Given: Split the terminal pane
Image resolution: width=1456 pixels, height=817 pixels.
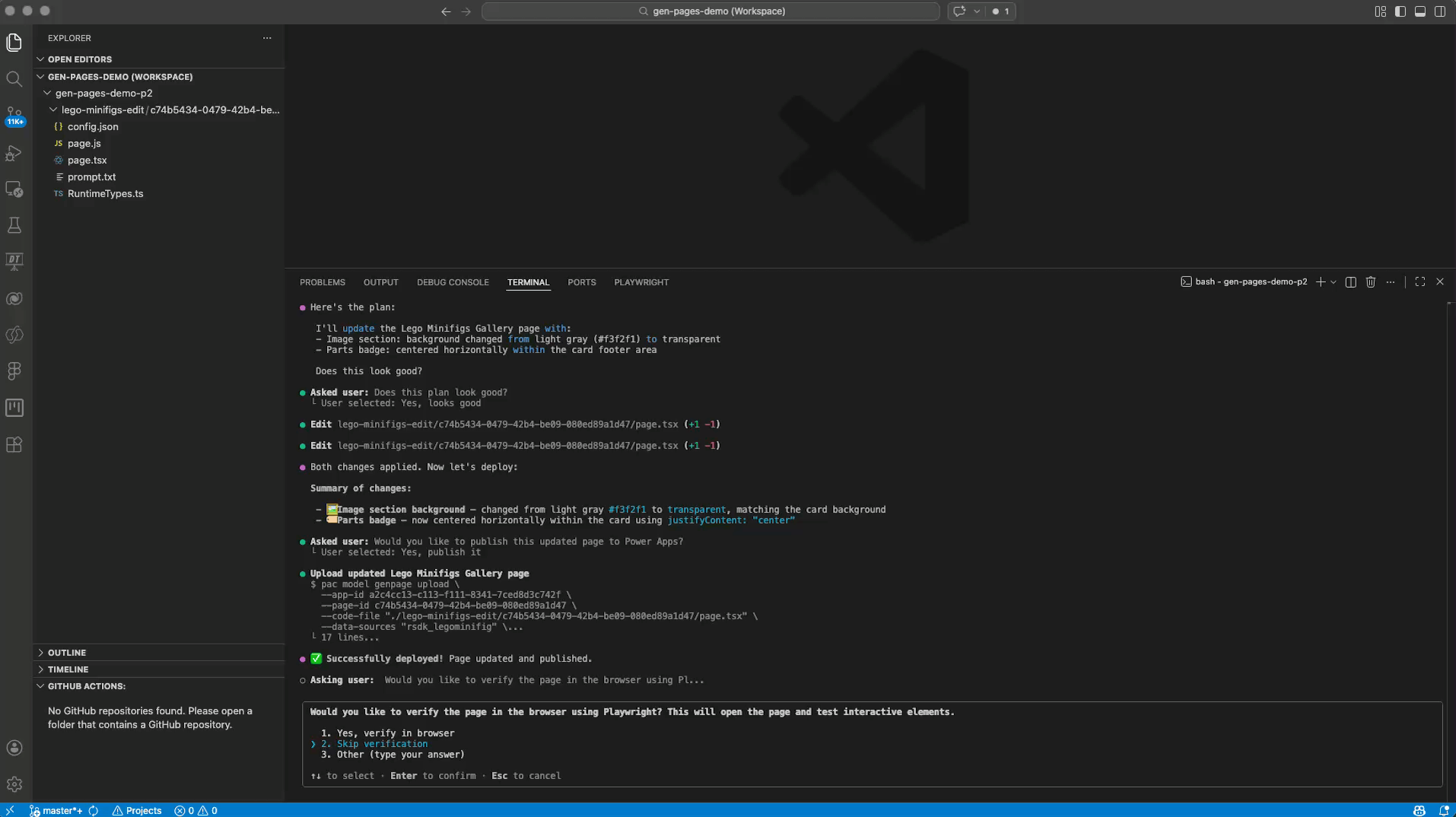Looking at the screenshot, I should (x=1350, y=281).
